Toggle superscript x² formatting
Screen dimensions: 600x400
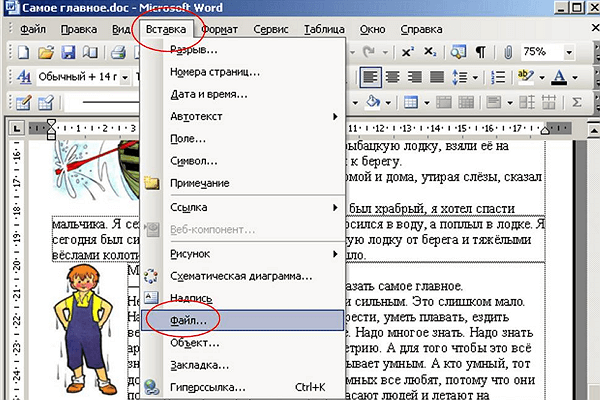point(408,52)
